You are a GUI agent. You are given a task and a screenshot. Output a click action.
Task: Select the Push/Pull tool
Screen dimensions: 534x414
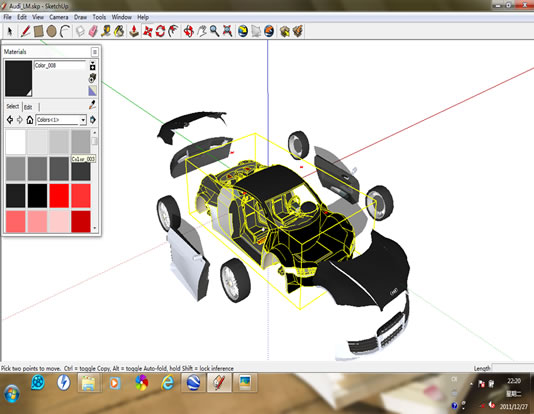tap(134, 31)
